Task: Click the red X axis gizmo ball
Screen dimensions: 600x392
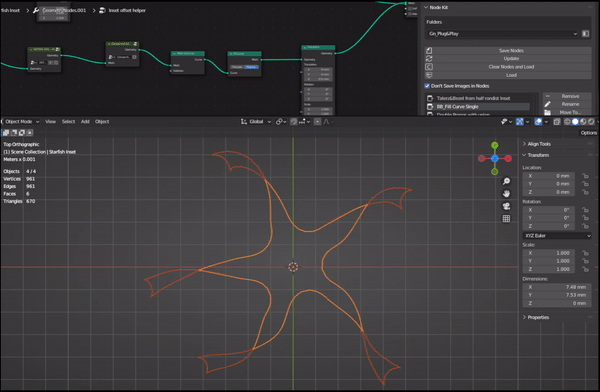Action: pyautogui.click(x=508, y=158)
